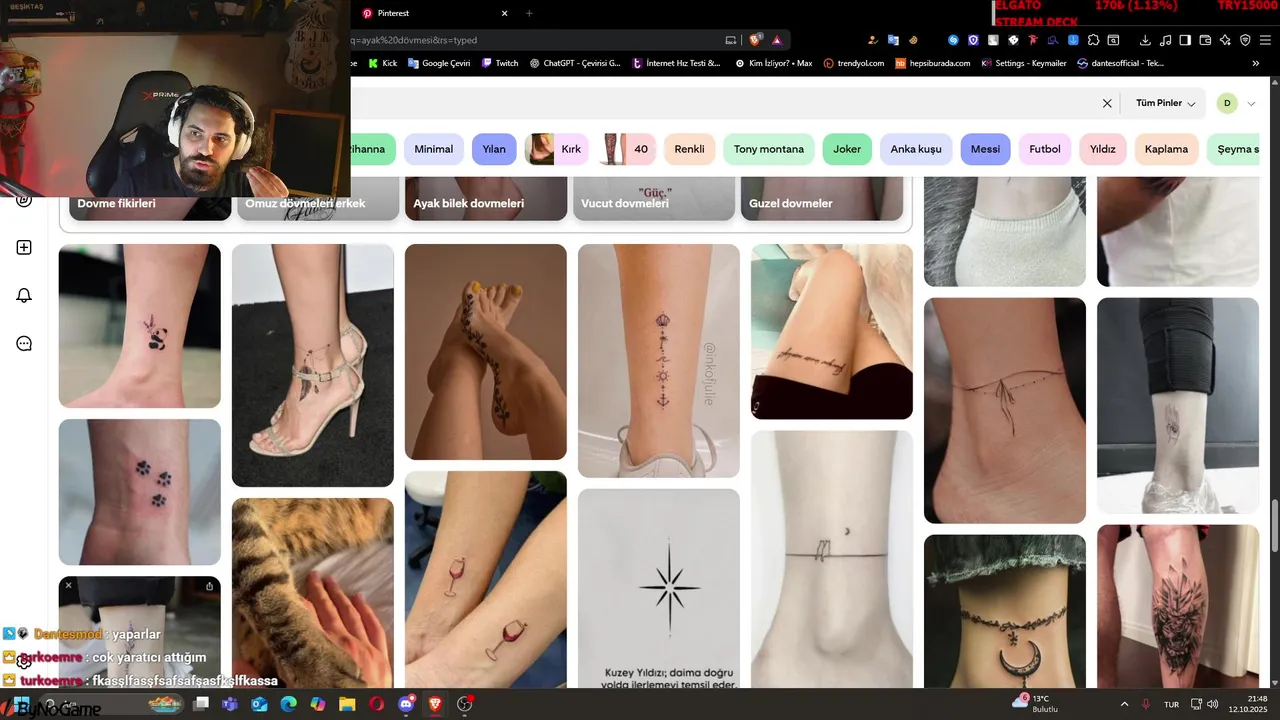The image size is (1280, 720).
Task: Open the paw prints tattoo pin
Action: pyautogui.click(x=139, y=492)
